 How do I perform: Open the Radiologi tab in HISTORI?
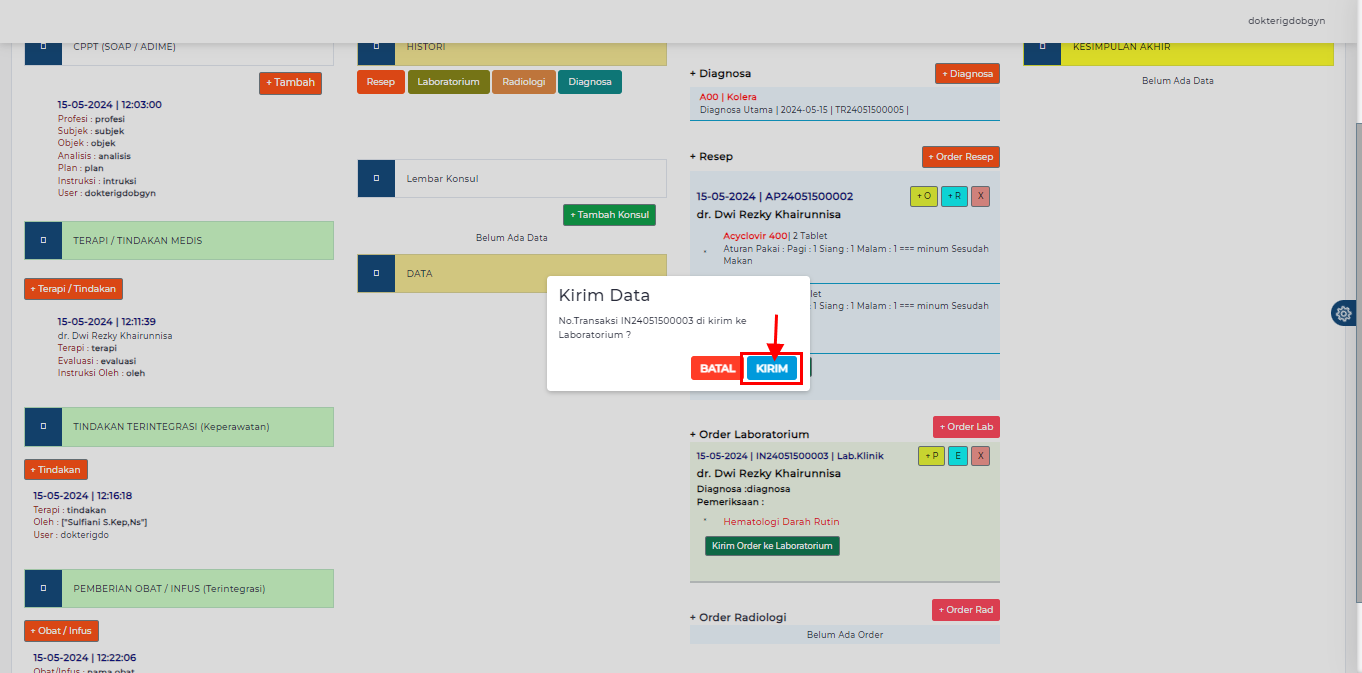tap(523, 82)
